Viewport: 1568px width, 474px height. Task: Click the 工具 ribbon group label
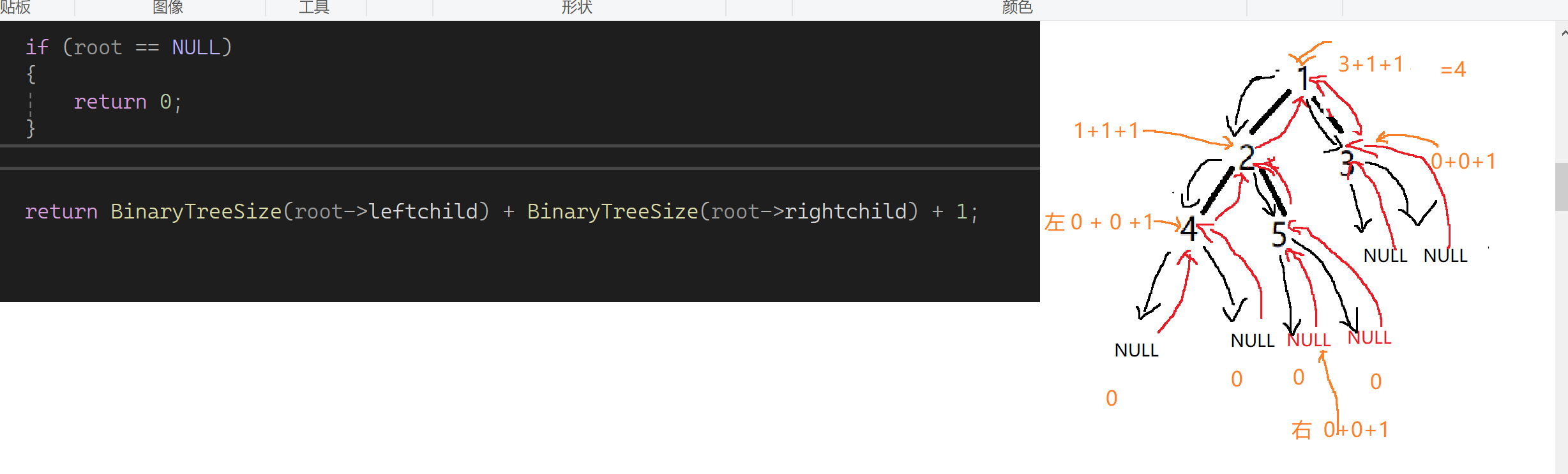(x=314, y=7)
